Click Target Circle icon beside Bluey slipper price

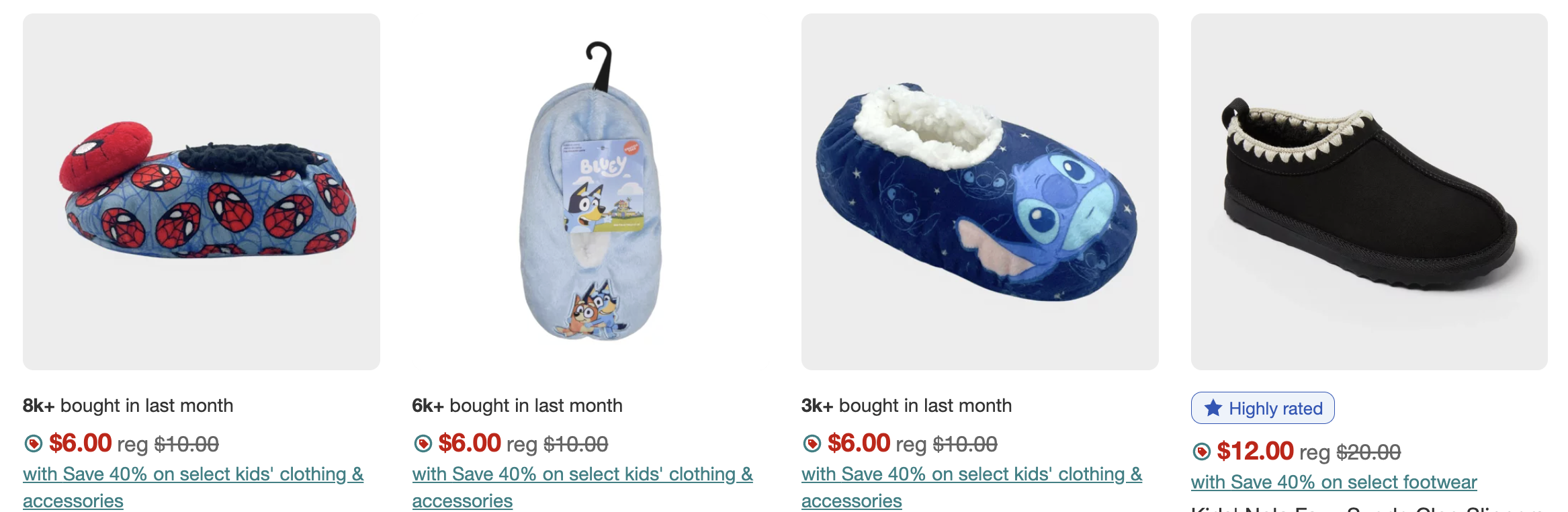[423, 443]
